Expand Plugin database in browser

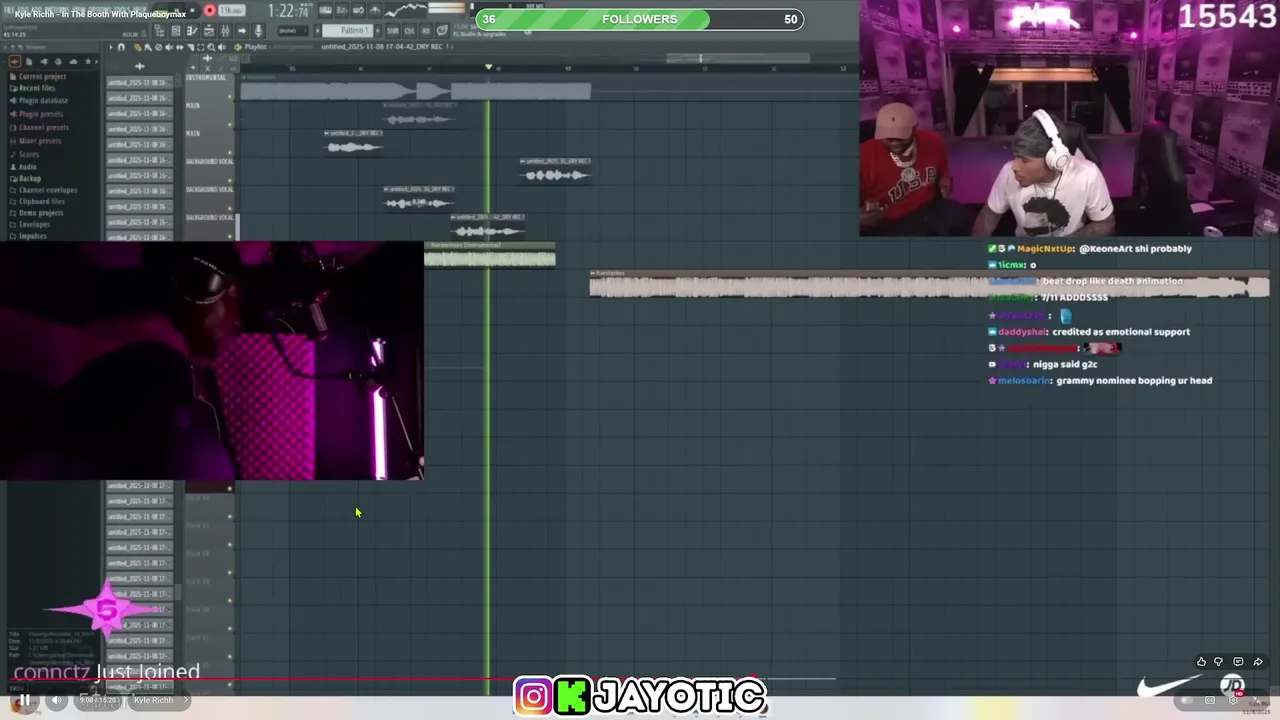coord(39,100)
